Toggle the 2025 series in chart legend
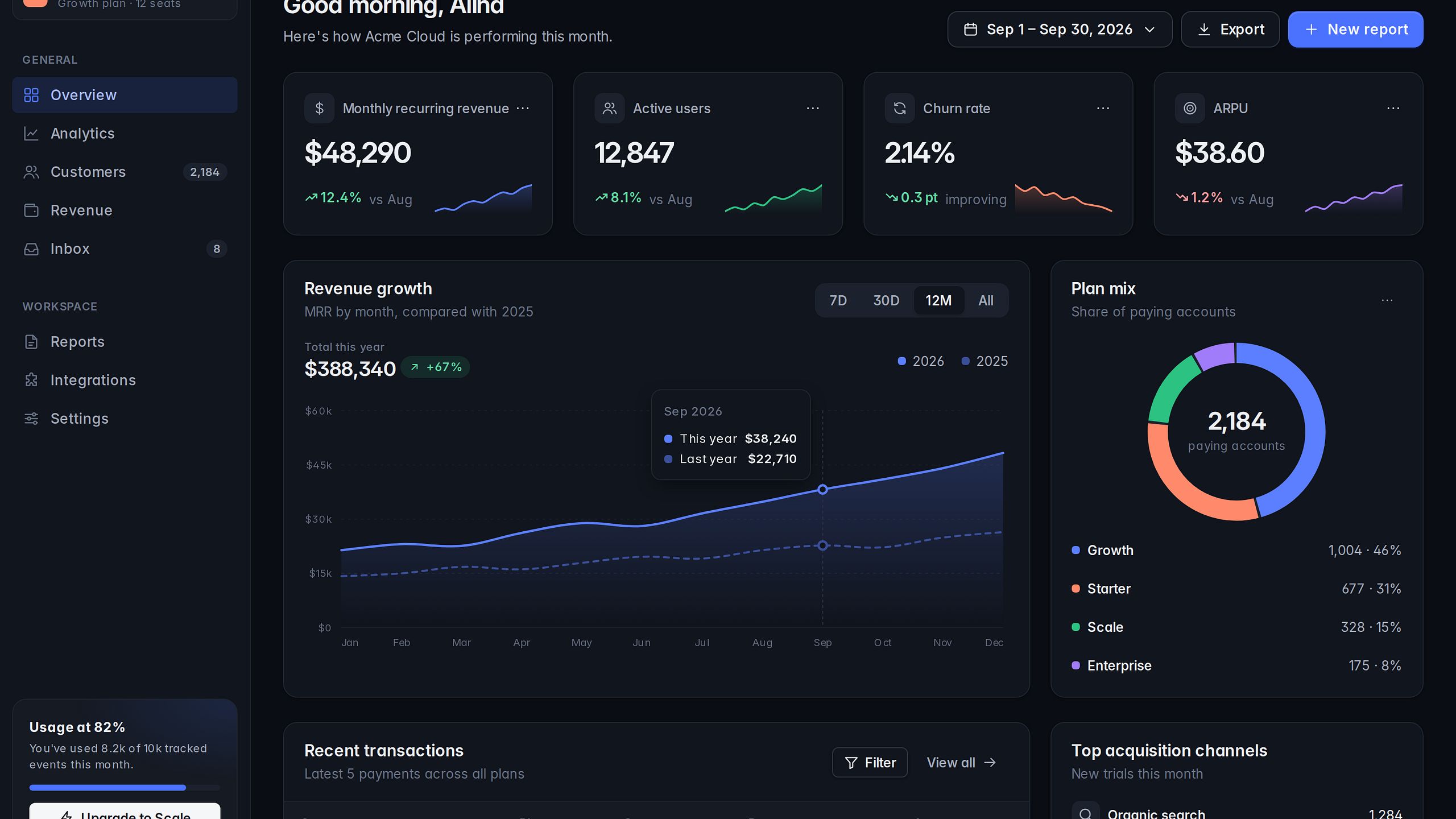The height and width of the screenshot is (819, 1456). 985,361
